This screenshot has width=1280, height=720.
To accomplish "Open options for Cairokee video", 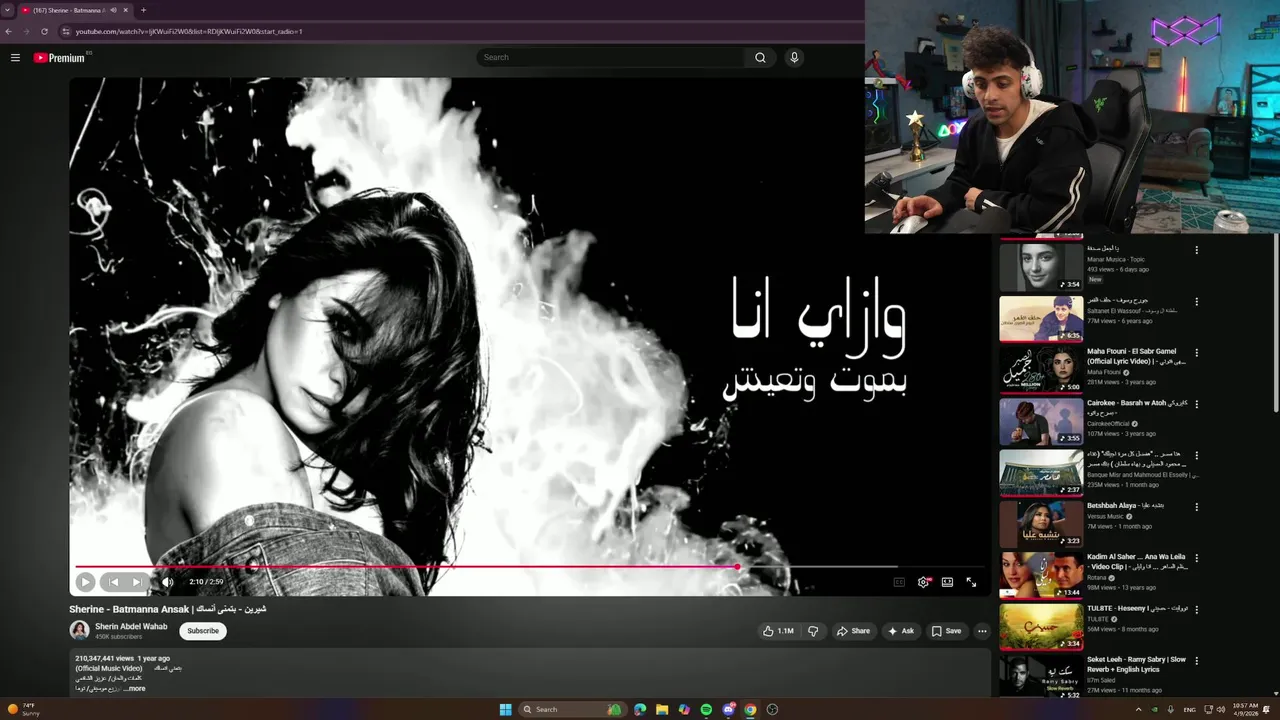I will (1196, 404).
